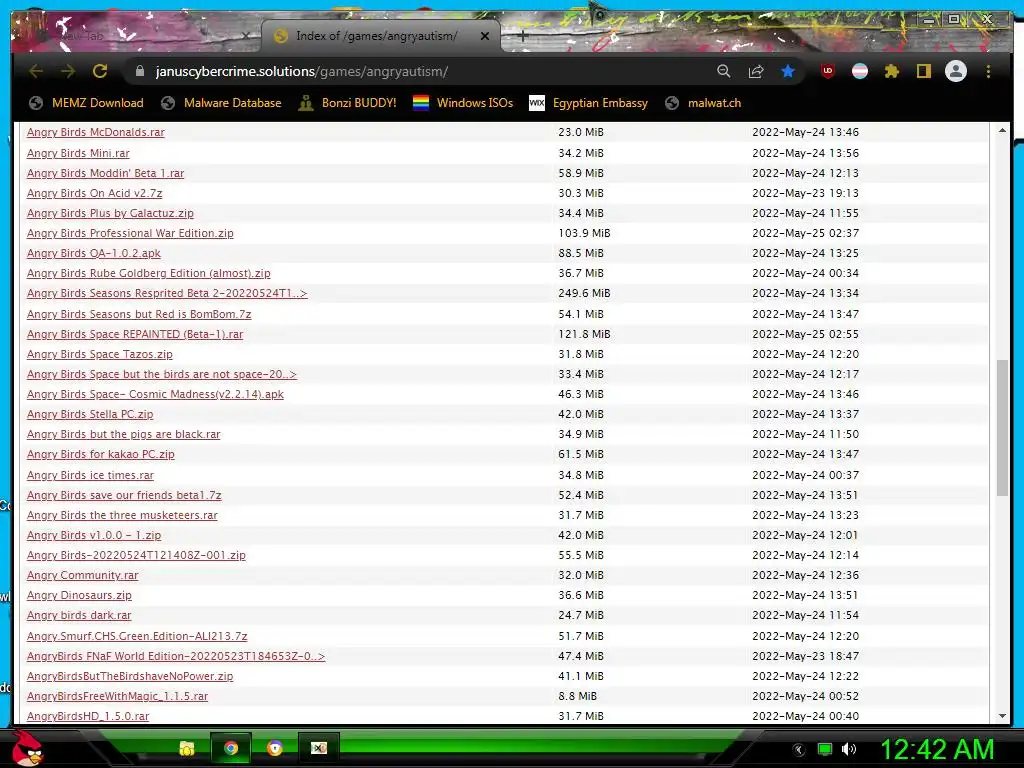Open the Egyptian Embassy bookmark
The height and width of the screenshot is (768, 1024).
click(x=588, y=103)
